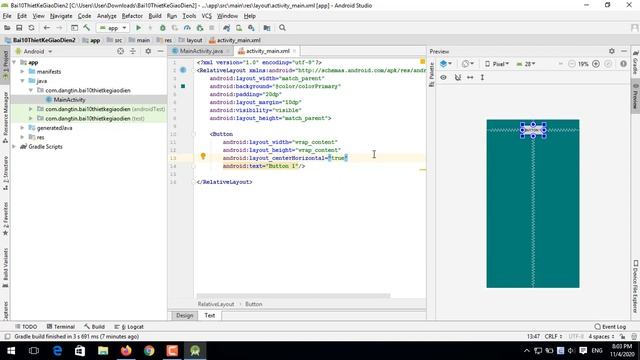Collapse the java folder
The height and width of the screenshot is (360, 640).
[22, 81]
